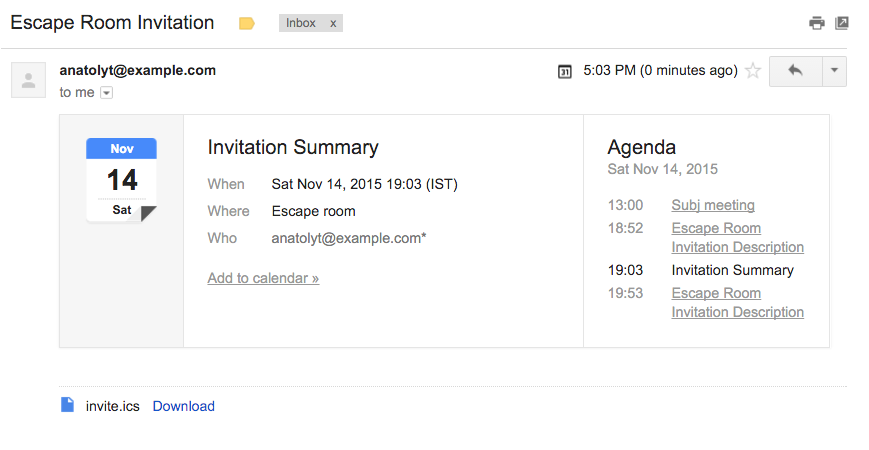Click the Inbox label tag

[301, 23]
